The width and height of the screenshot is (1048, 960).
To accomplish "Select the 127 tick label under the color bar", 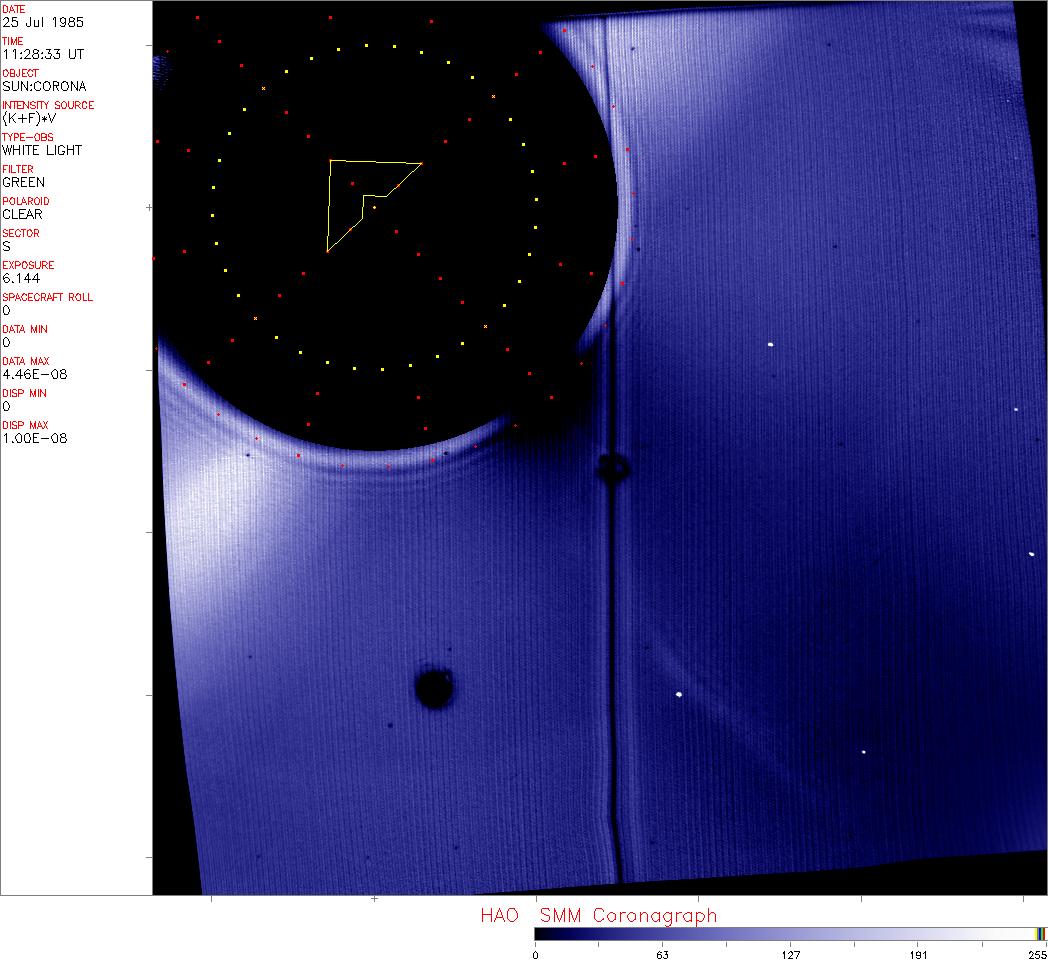I will (790, 954).
